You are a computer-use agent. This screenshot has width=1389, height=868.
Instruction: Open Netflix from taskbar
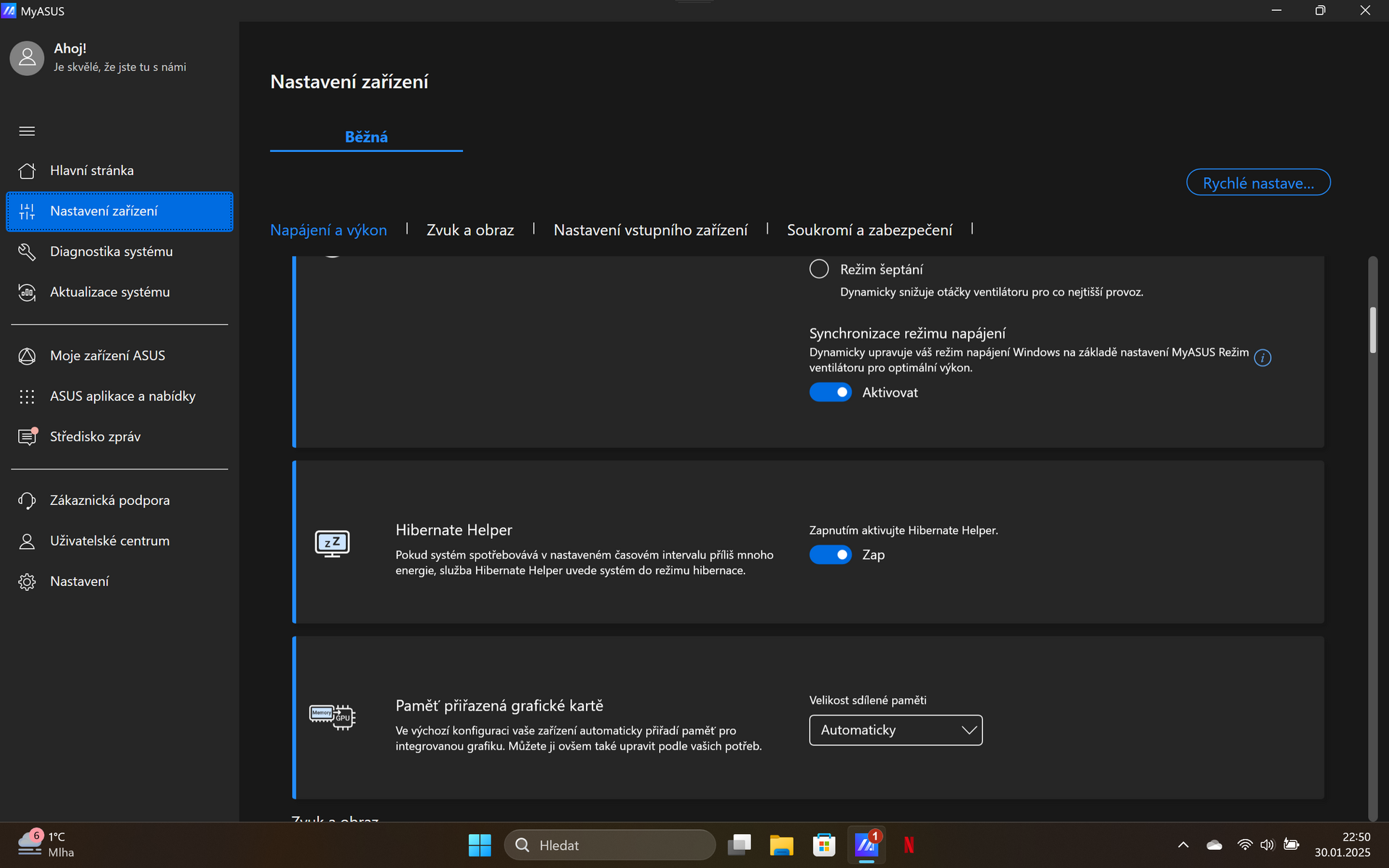click(x=909, y=845)
